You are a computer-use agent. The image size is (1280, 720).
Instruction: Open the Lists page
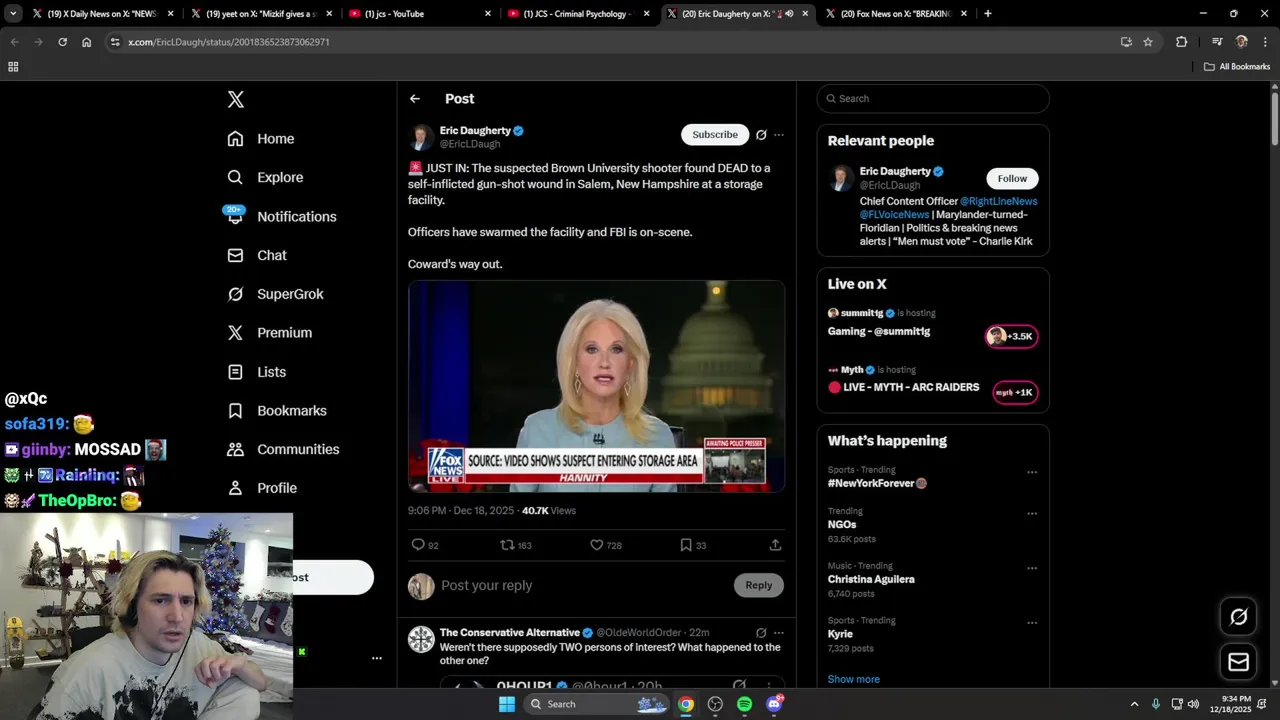[257, 372]
